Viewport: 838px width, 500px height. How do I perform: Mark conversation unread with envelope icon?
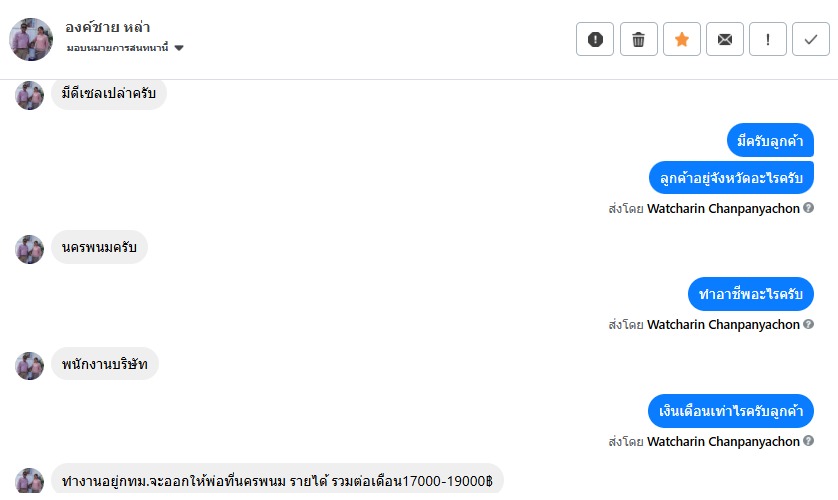(725, 39)
